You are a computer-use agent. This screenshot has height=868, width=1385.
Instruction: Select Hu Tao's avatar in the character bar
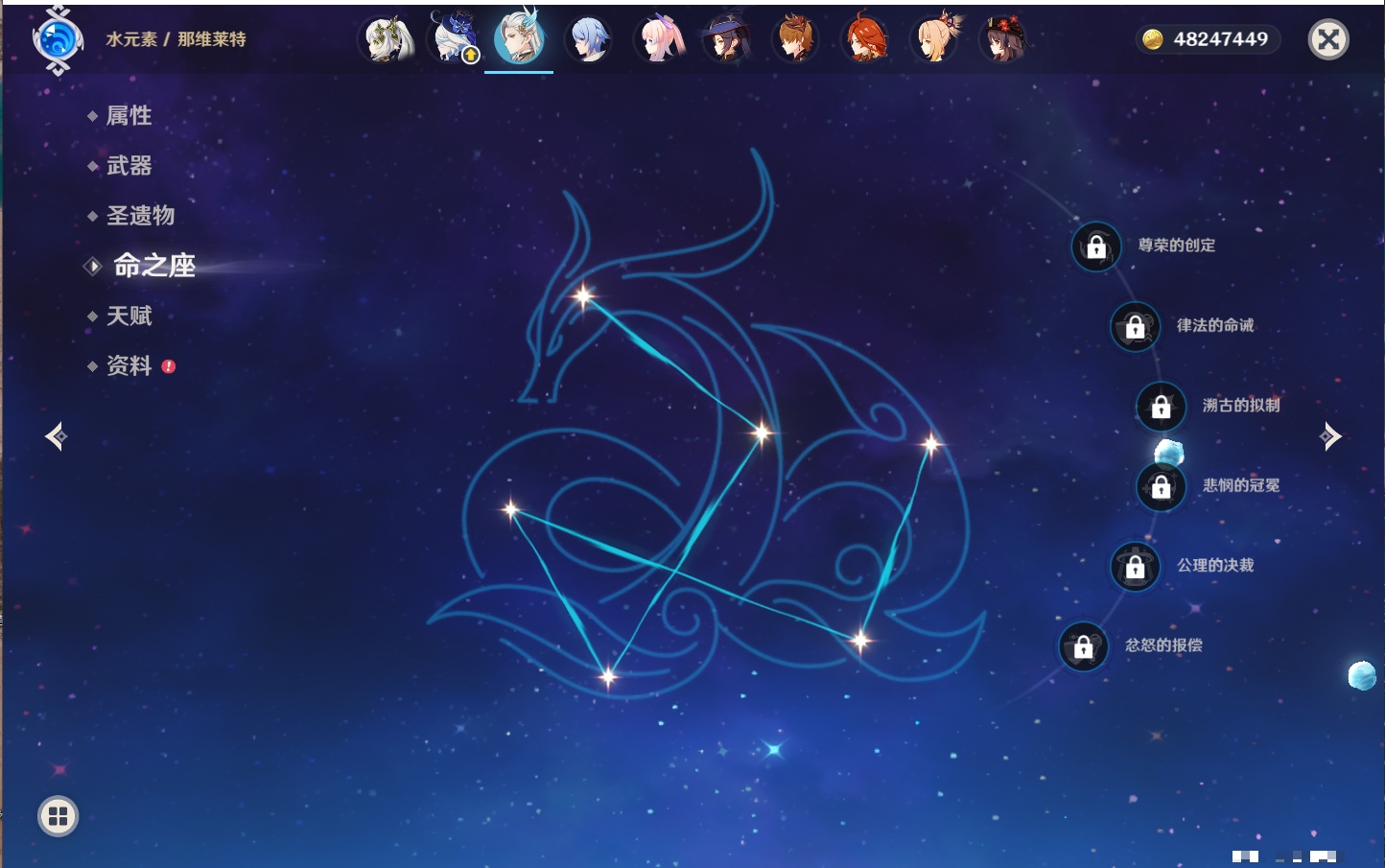(x=1003, y=40)
